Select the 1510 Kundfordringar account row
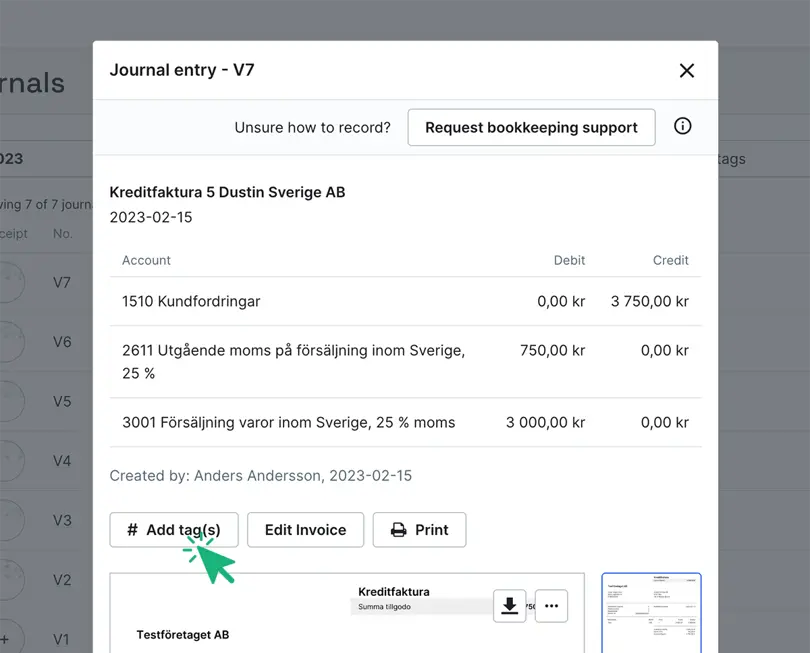This screenshot has width=810, height=653. point(406,301)
